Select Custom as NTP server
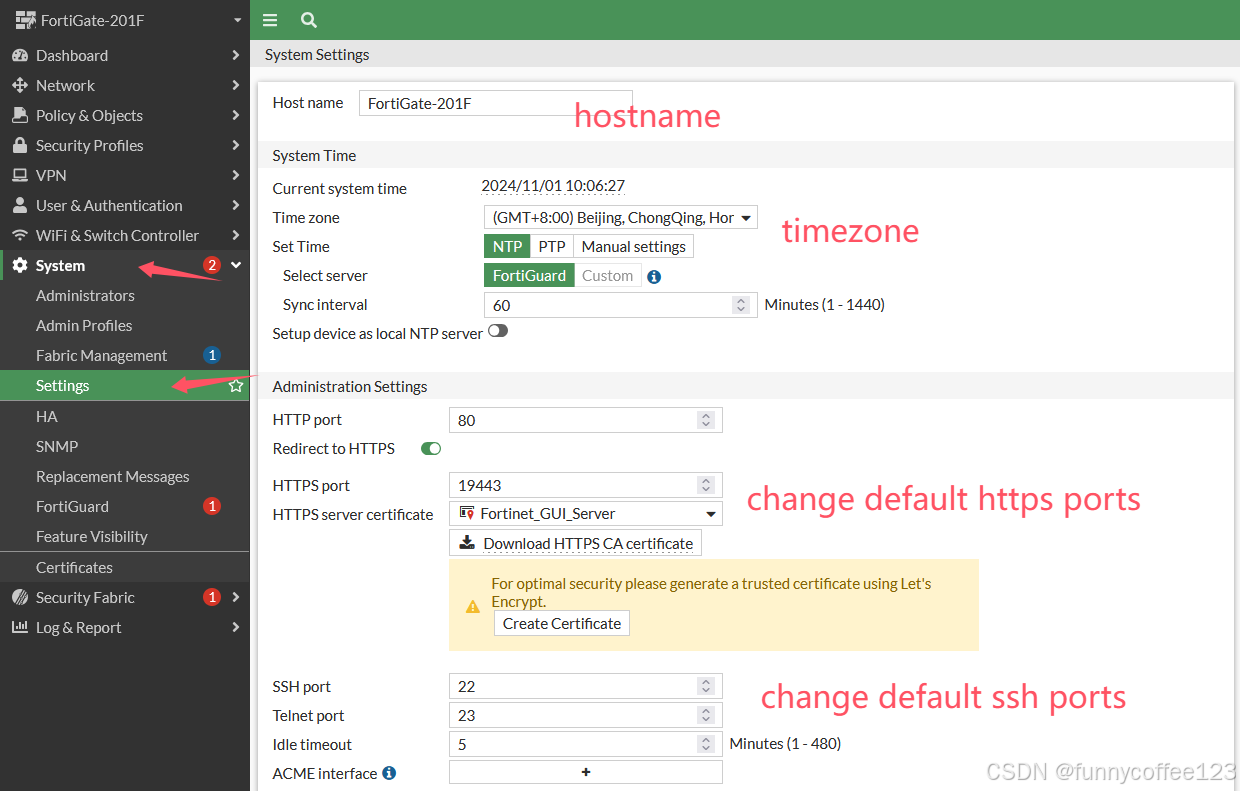The image size is (1240, 791). 608,275
